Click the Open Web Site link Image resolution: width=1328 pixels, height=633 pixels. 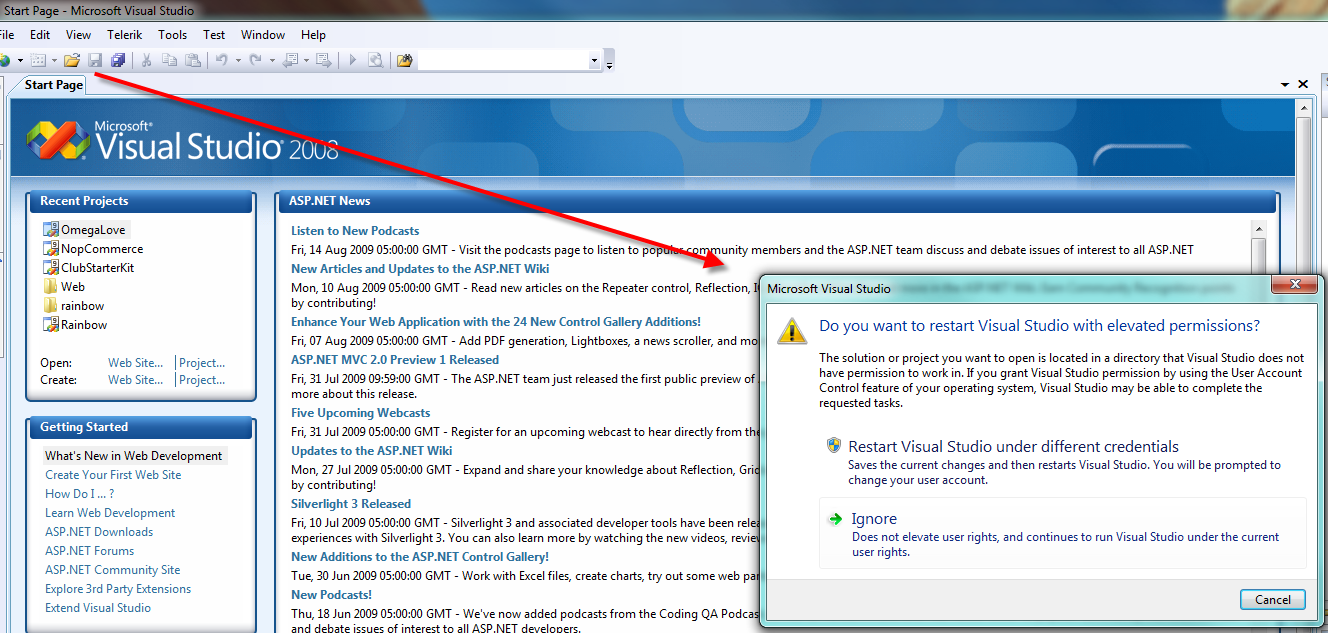[x=135, y=363]
